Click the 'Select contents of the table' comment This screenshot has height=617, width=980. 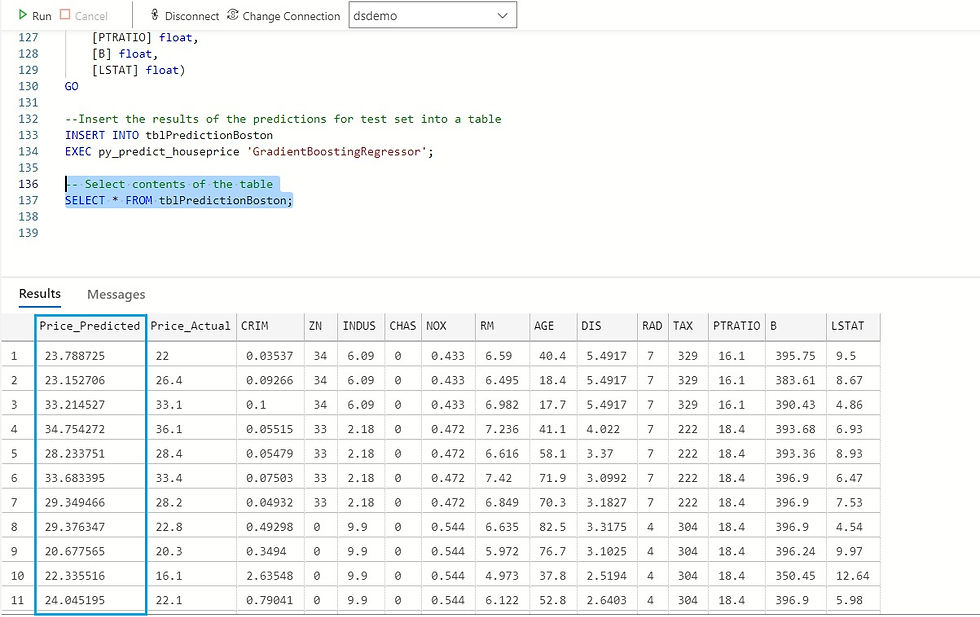pyautogui.click(x=169, y=184)
